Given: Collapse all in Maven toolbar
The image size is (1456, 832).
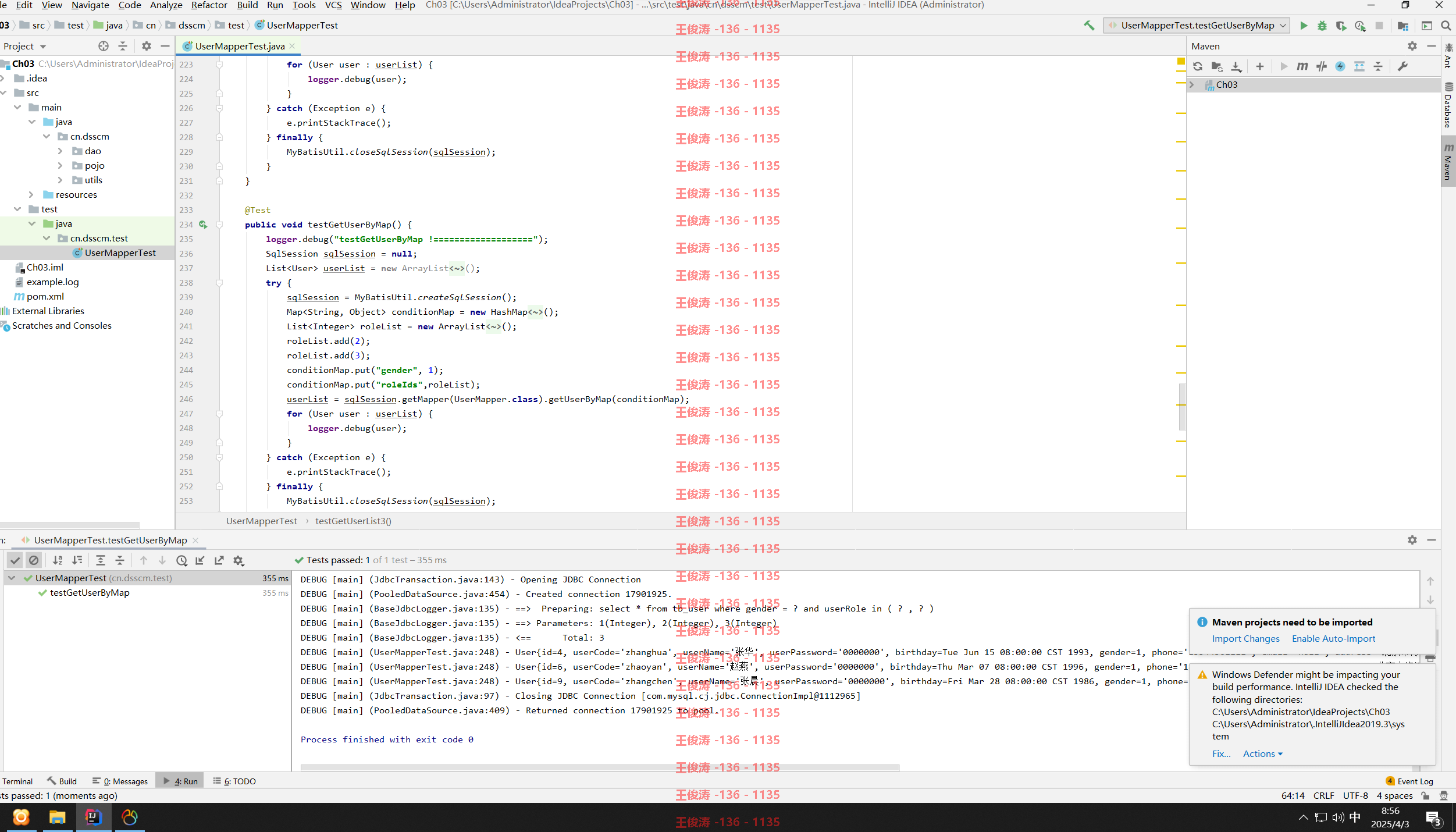Looking at the screenshot, I should tap(1378, 66).
